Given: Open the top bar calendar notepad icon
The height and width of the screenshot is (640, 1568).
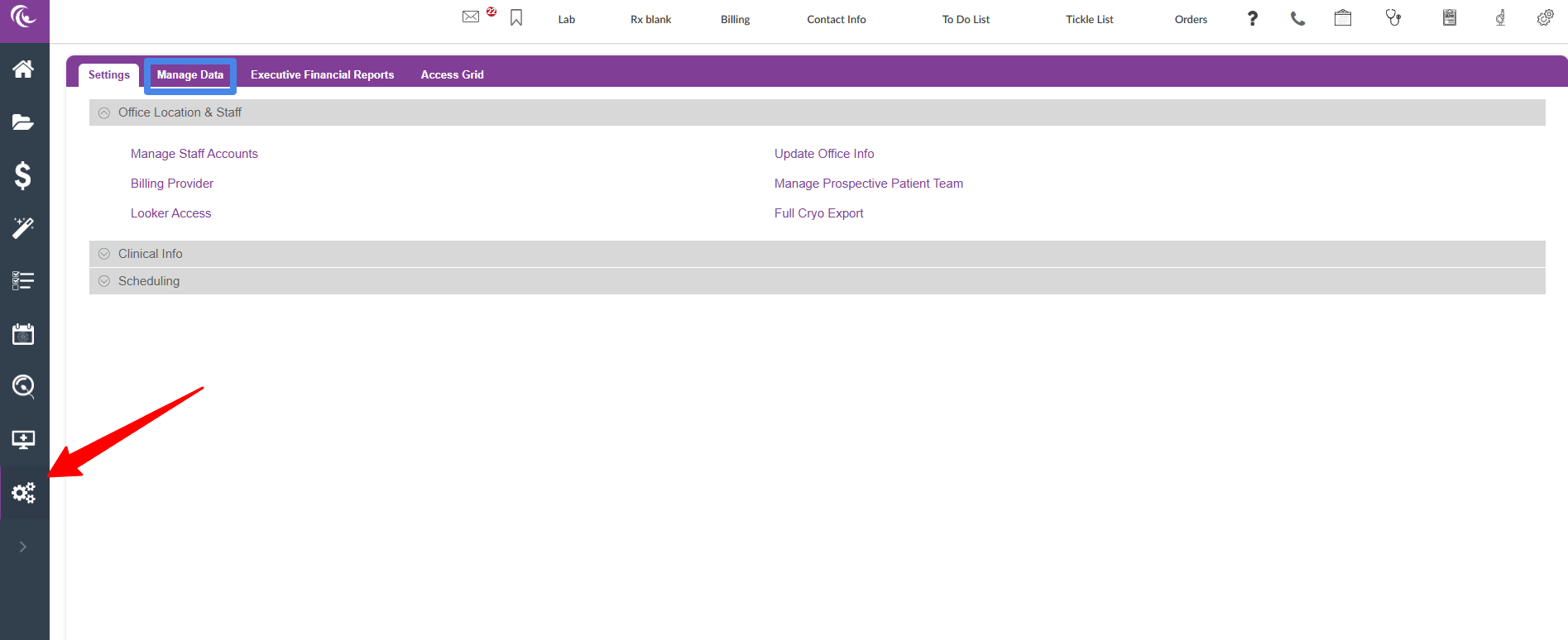Looking at the screenshot, I should point(1343,17).
